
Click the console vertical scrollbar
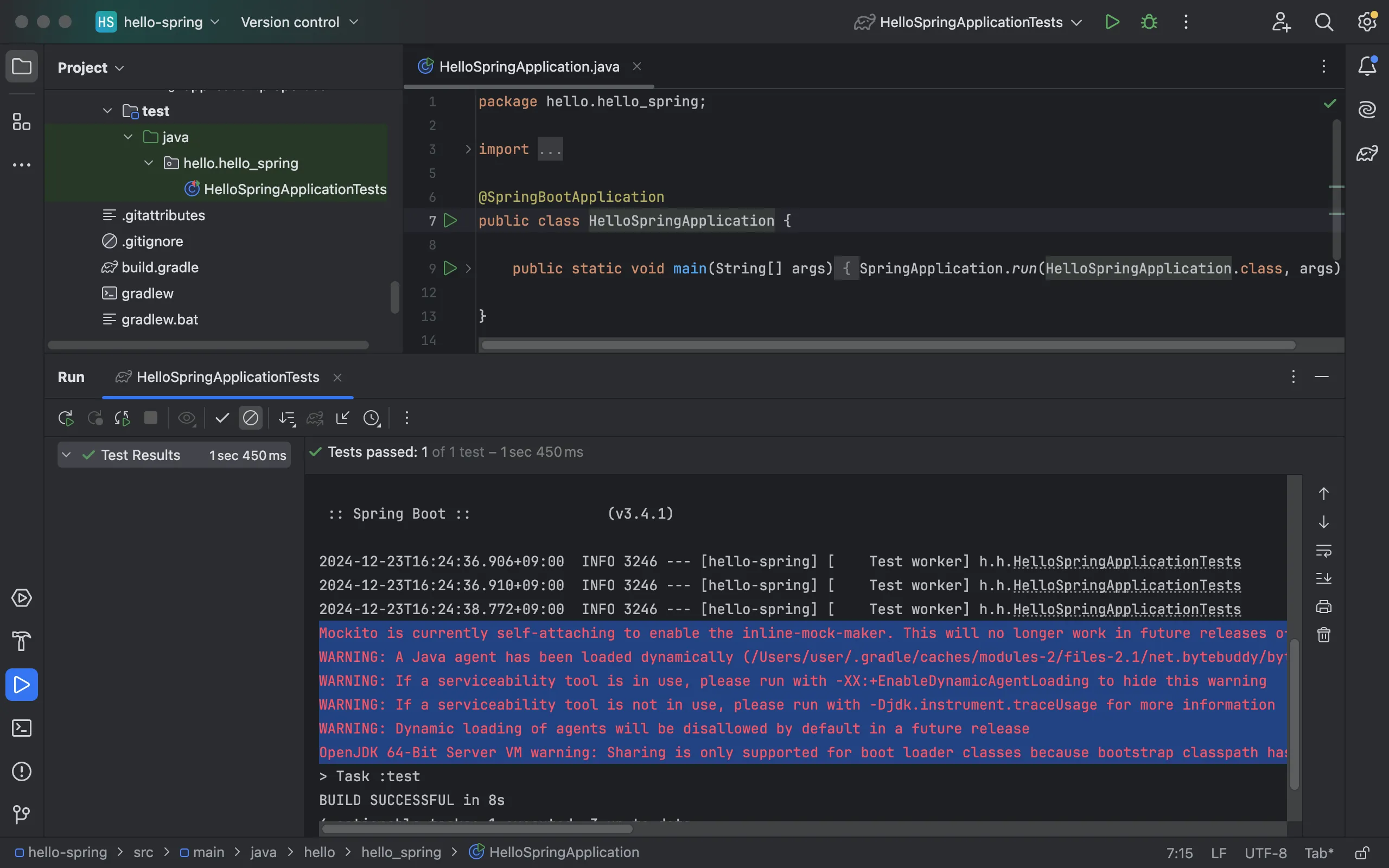(1294, 714)
